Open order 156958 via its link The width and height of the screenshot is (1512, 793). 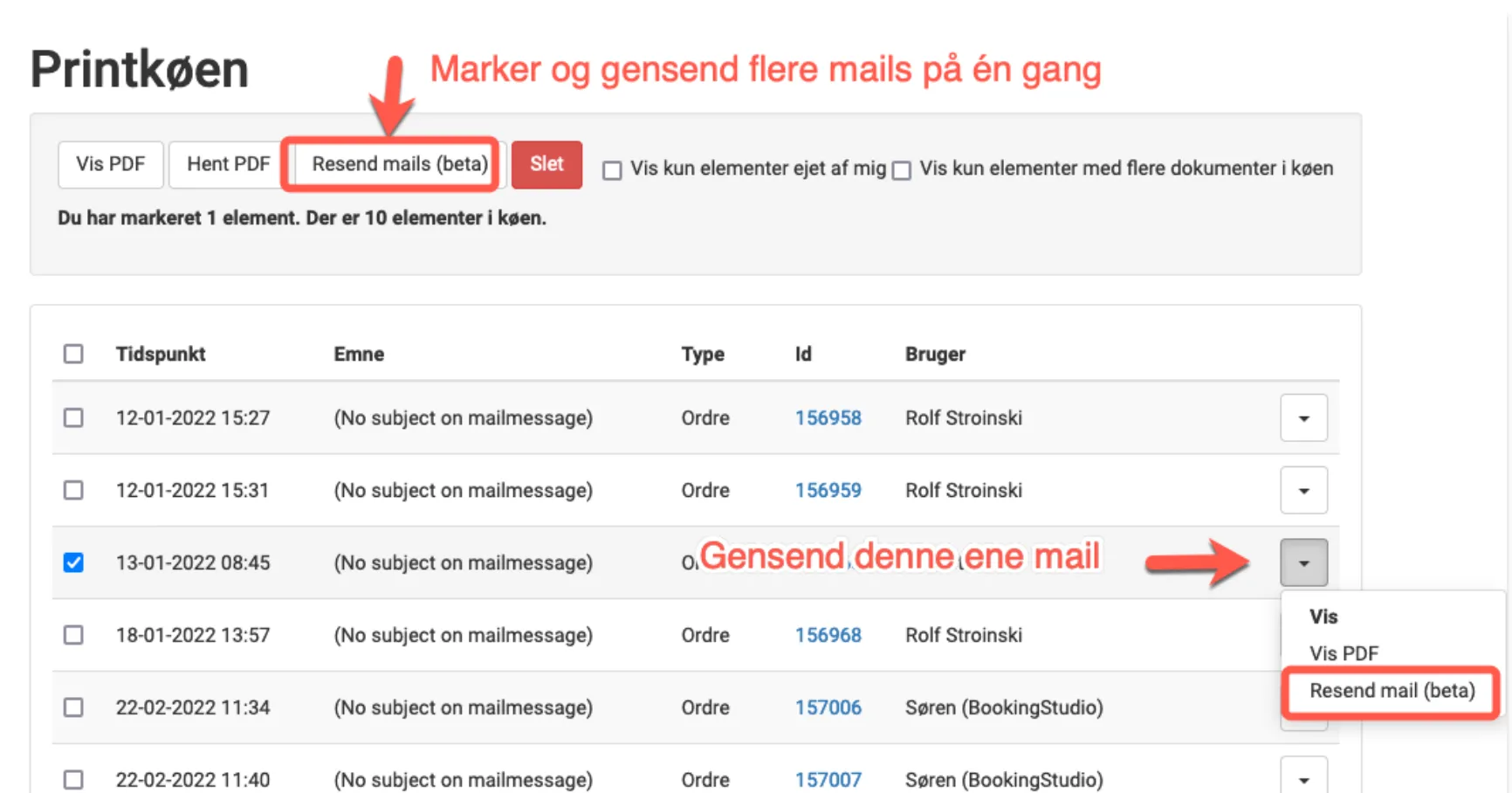pos(828,417)
